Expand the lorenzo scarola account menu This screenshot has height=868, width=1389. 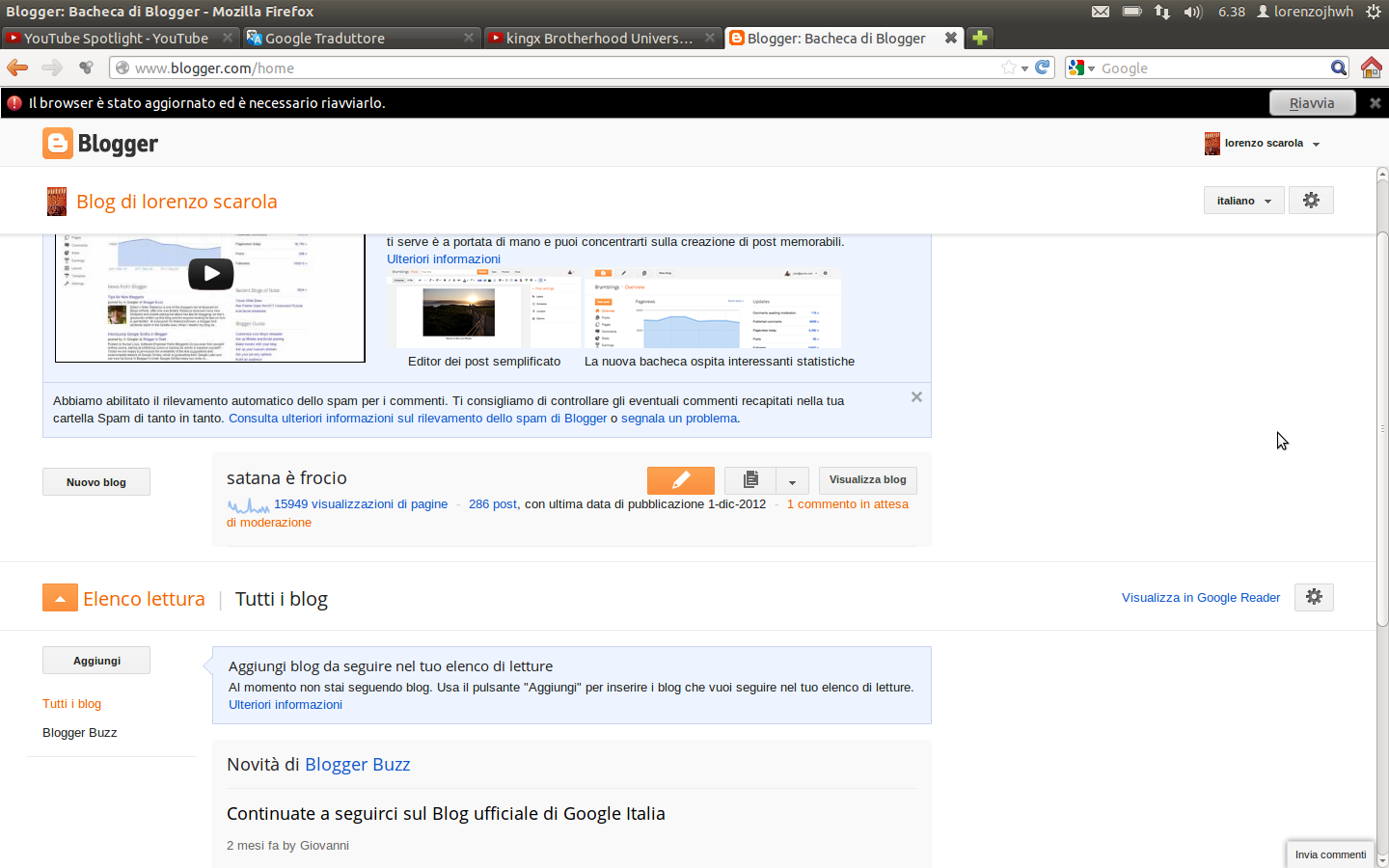1263,144
